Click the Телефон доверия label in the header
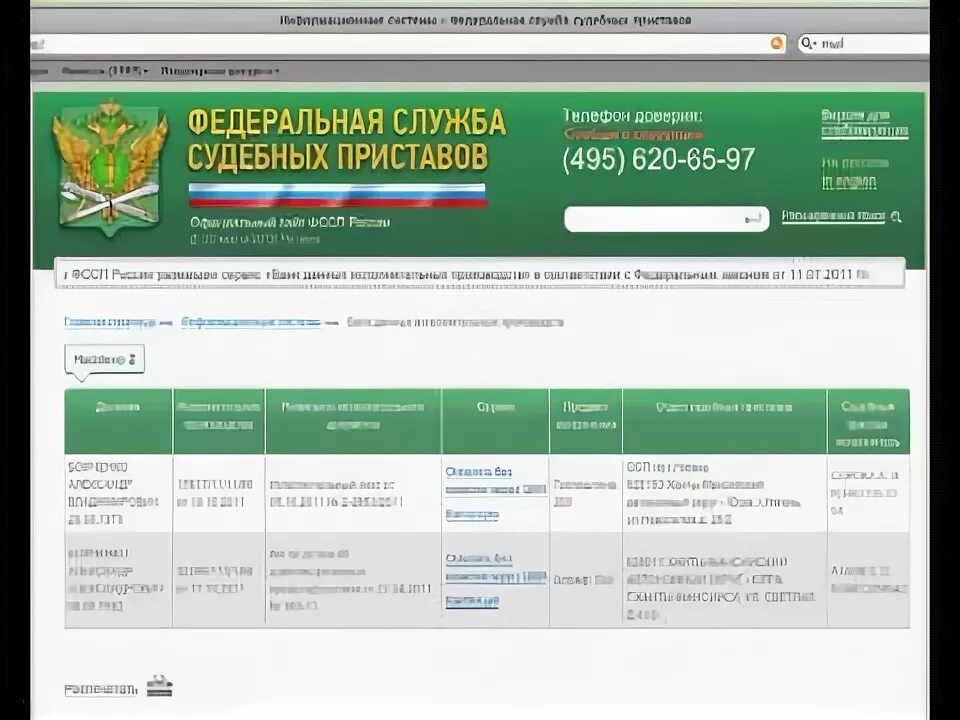The width and height of the screenshot is (960, 720). 632,116
